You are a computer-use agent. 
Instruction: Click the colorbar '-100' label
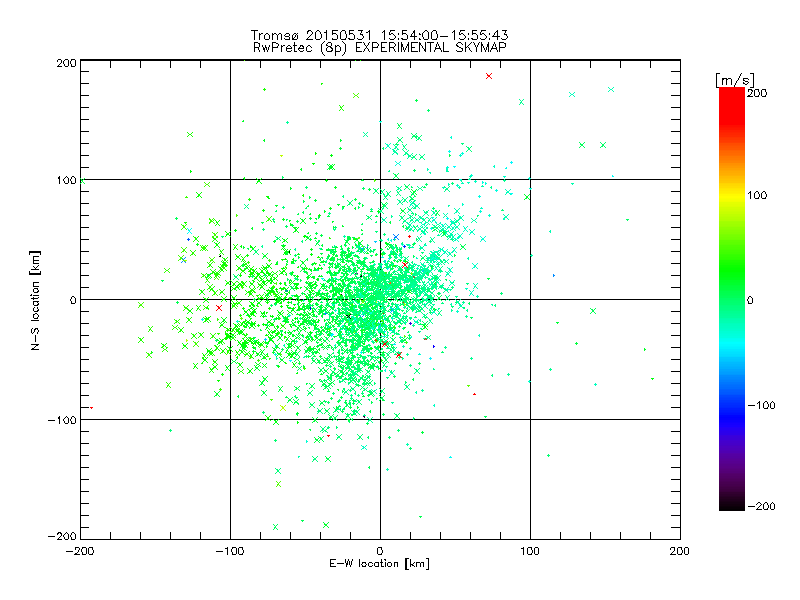coord(761,405)
